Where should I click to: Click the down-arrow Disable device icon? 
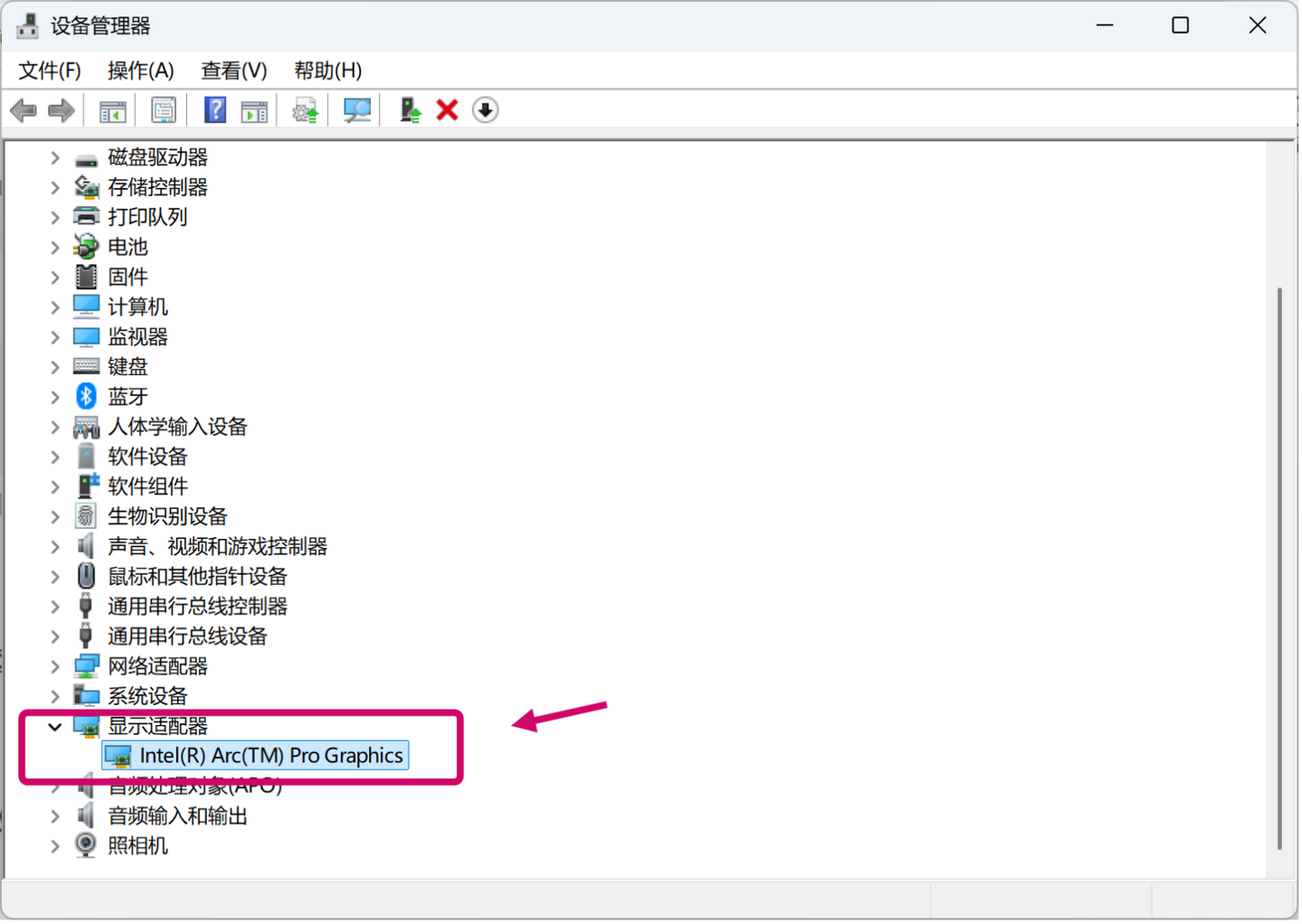click(486, 110)
